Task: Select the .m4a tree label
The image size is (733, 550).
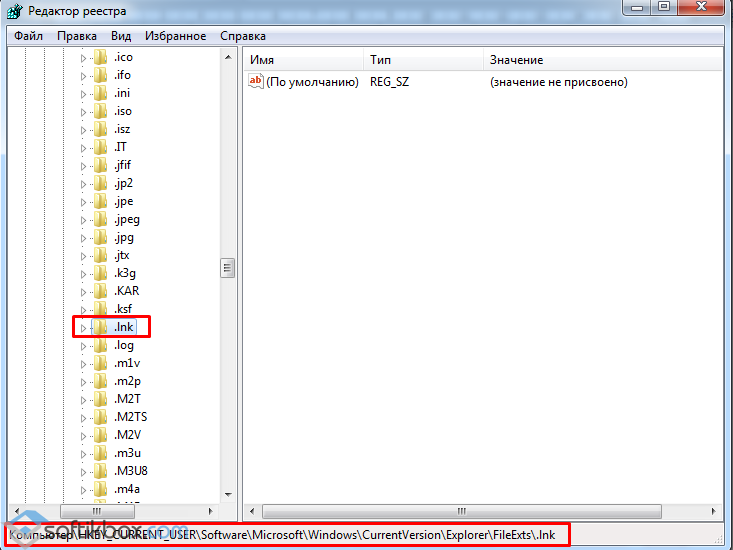Action: coord(127,489)
